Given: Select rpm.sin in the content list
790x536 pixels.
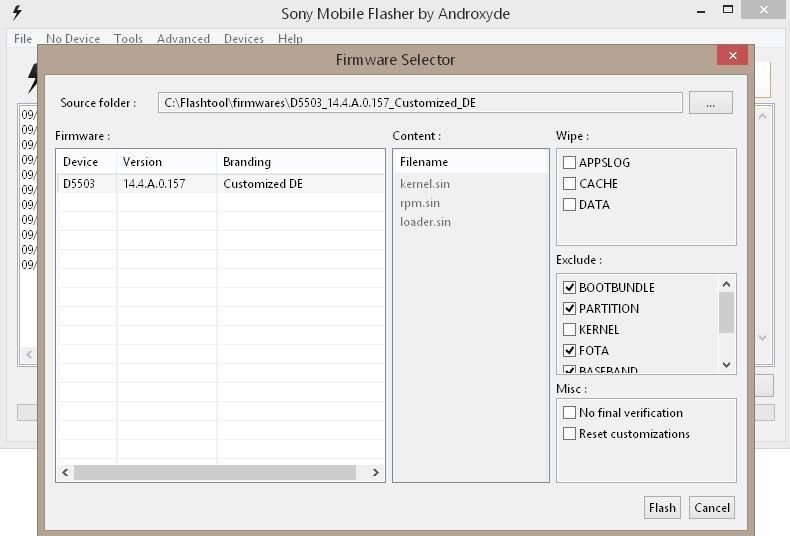Looking at the screenshot, I should [x=420, y=203].
